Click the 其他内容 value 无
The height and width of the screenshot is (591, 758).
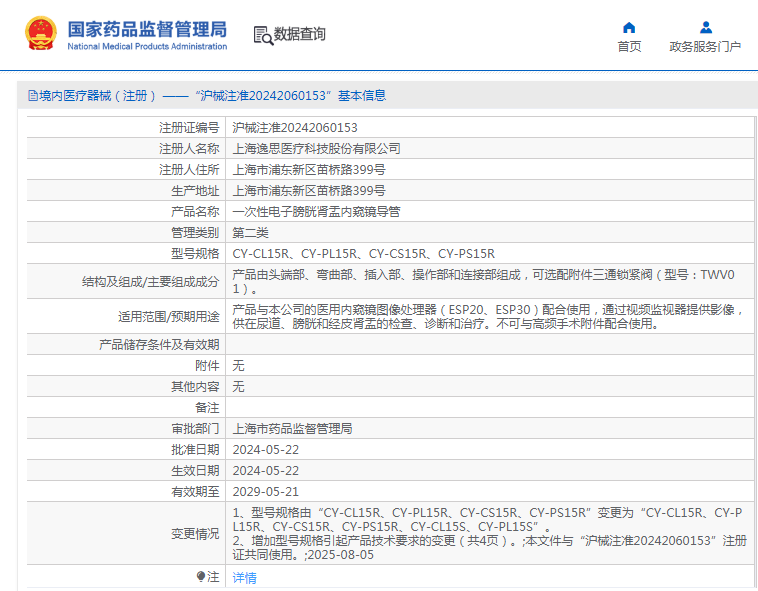click(238, 387)
